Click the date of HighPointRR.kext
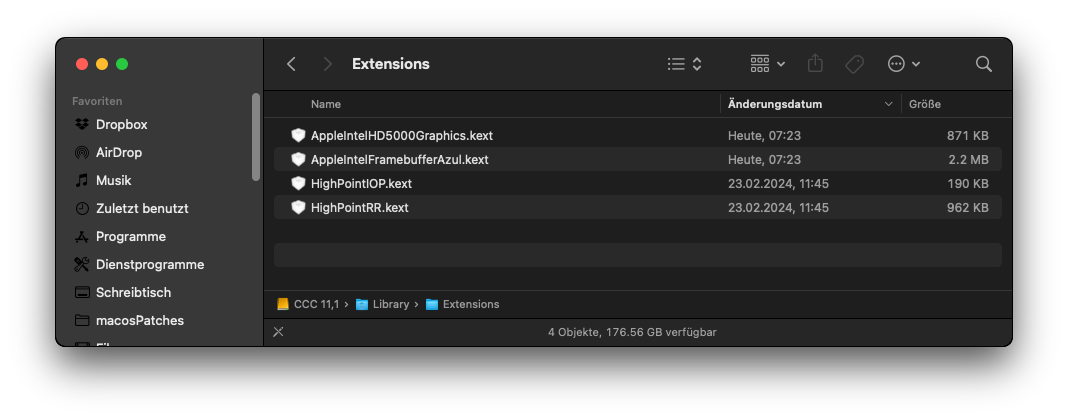Image resolution: width=1068 pixels, height=420 pixels. [778, 207]
